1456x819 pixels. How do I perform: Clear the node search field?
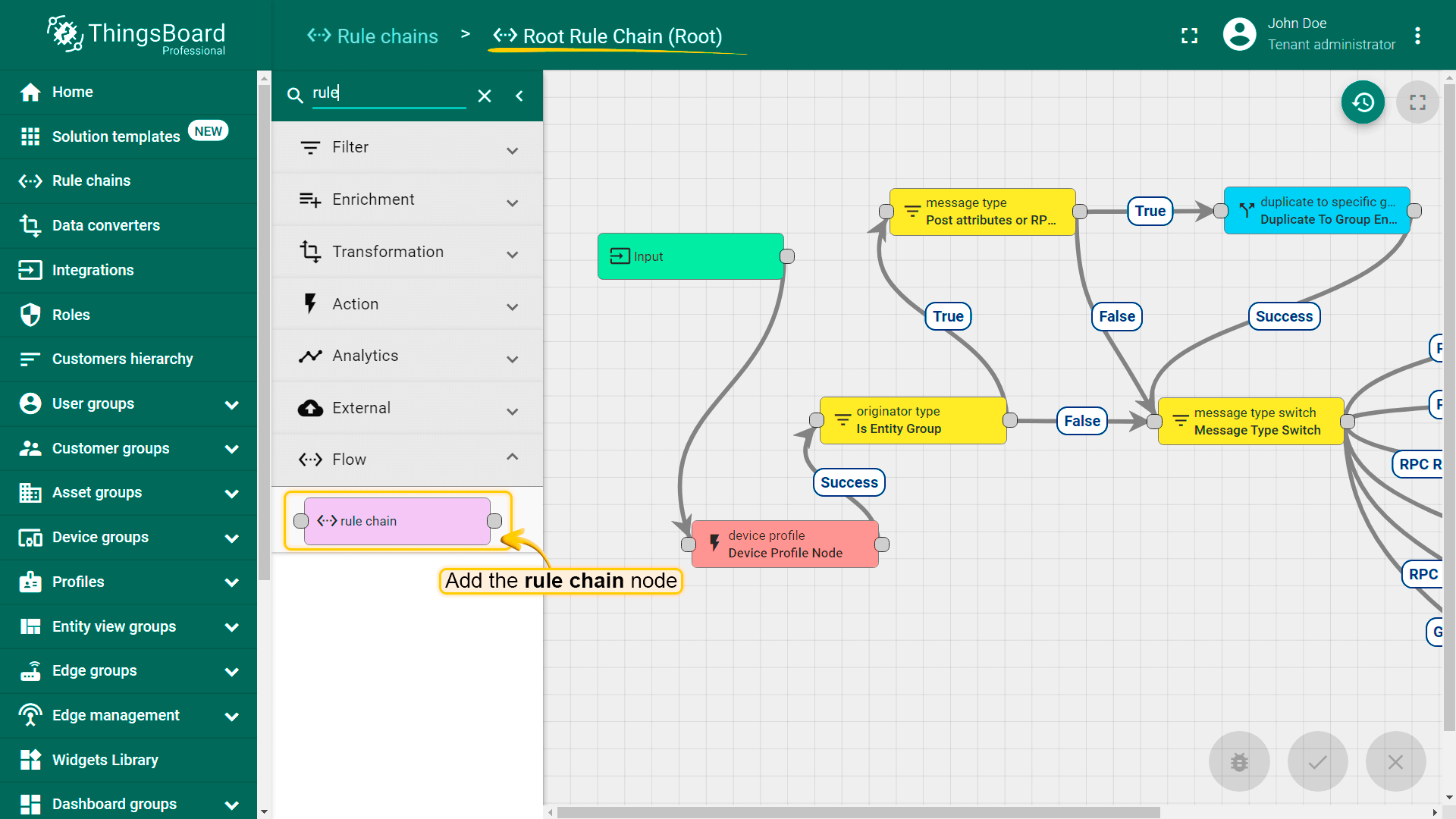[485, 96]
